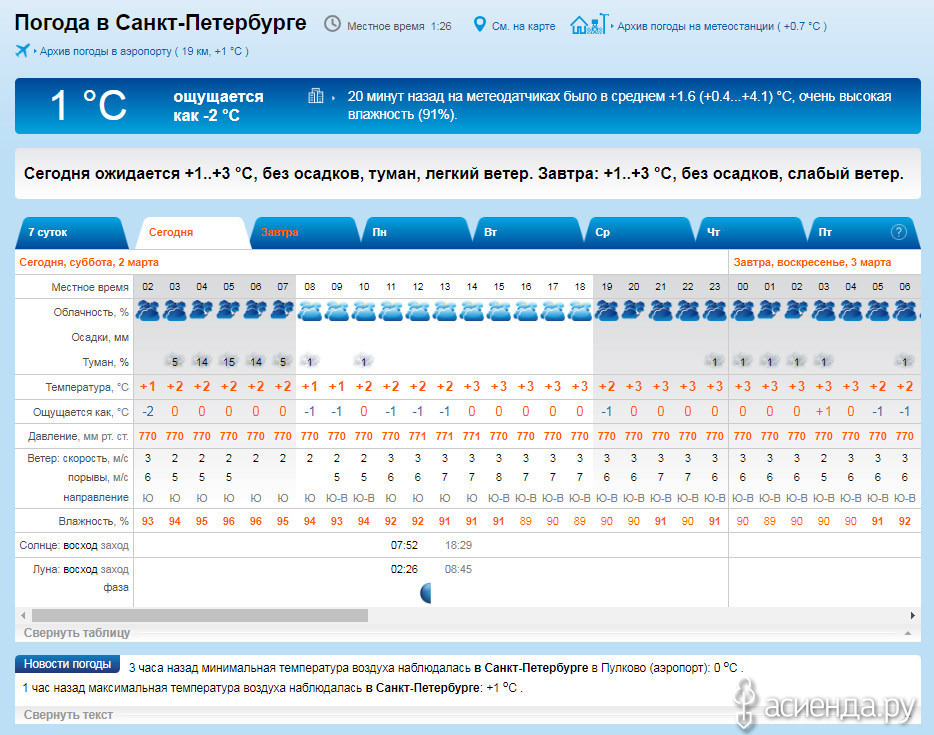Click the cloudiness icon for hour 23 today
This screenshot has height=735, width=934.
pos(714,311)
